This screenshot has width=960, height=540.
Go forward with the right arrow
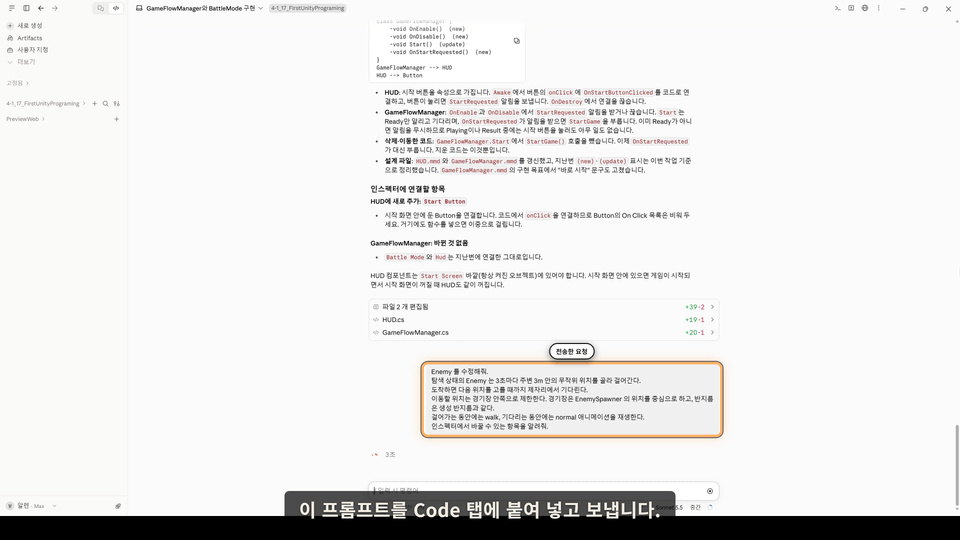(55, 8)
